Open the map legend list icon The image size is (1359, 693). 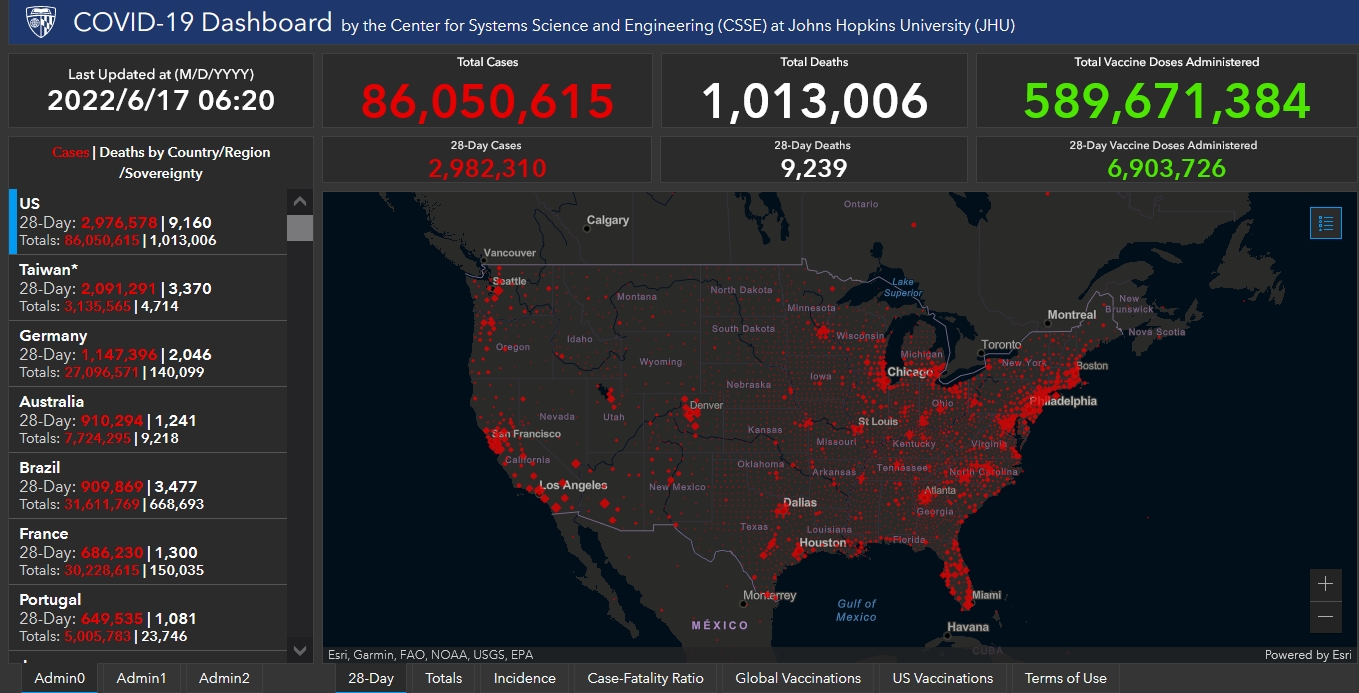pos(1326,223)
